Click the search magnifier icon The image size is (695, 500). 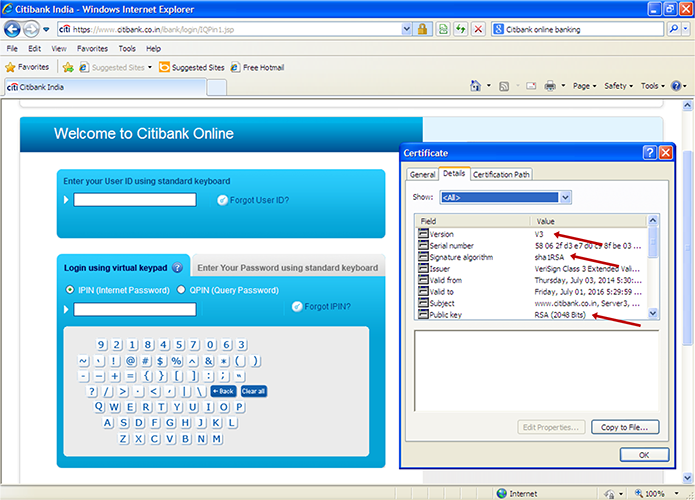669,30
